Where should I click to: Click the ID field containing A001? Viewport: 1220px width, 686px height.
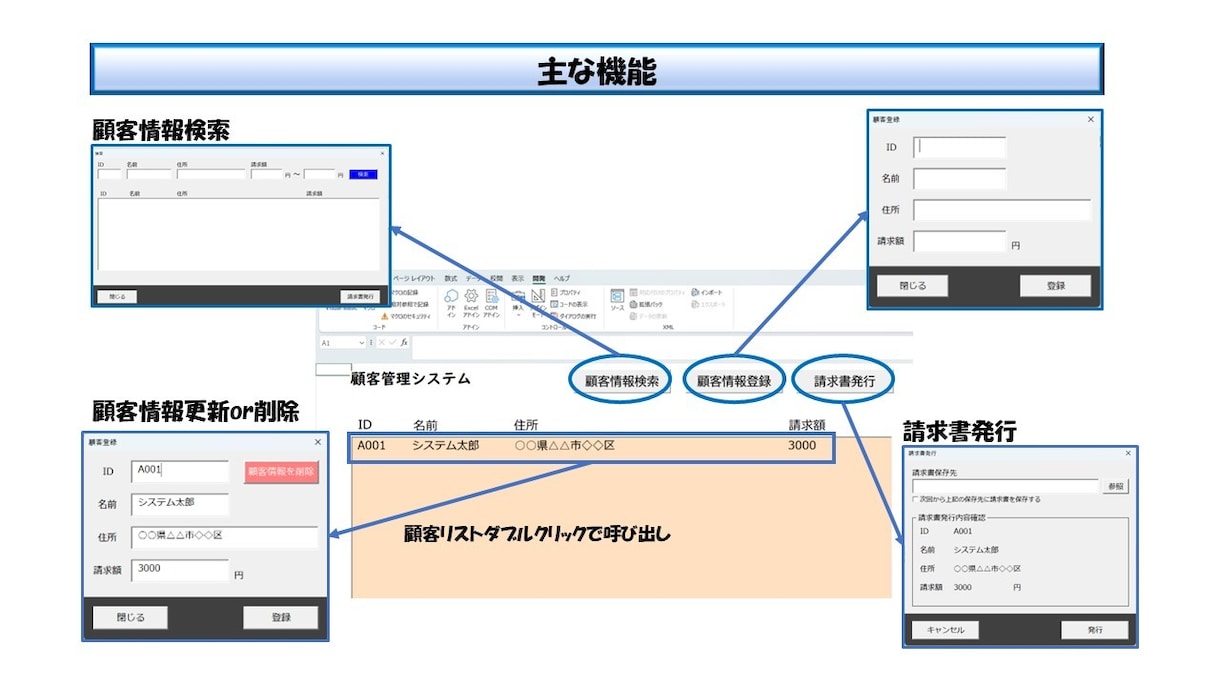pos(180,471)
